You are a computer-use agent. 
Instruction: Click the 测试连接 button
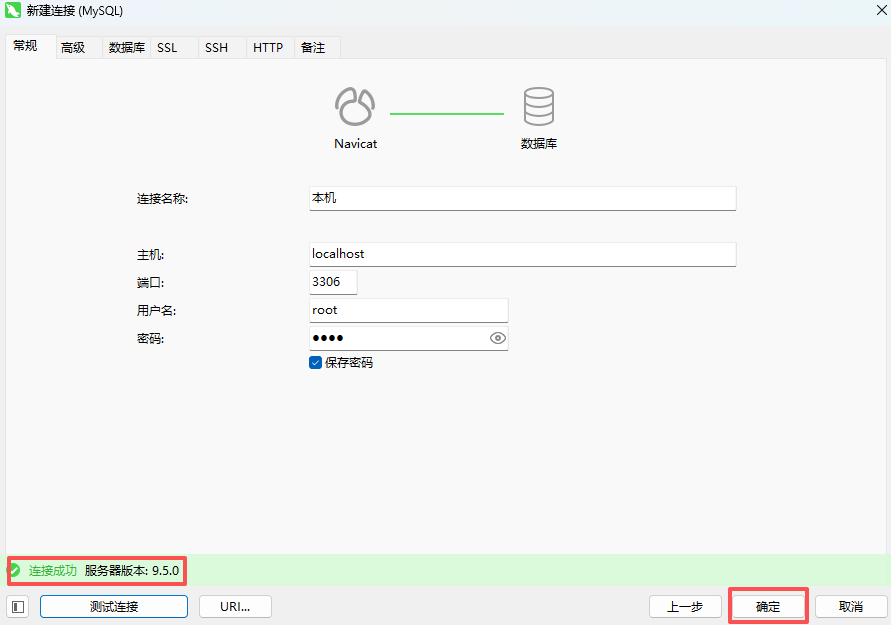point(114,607)
